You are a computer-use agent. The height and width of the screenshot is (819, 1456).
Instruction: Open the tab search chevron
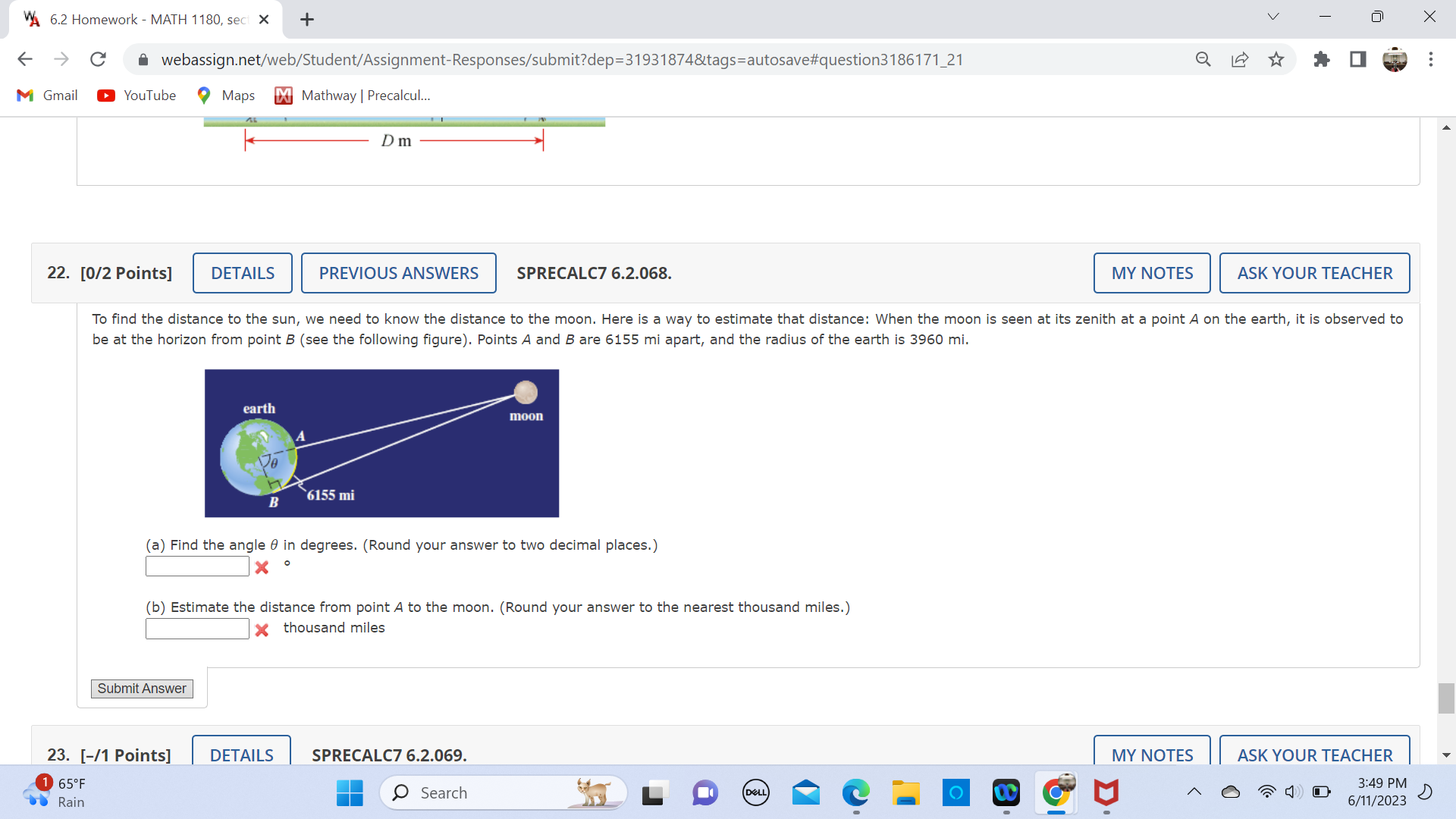point(1272,16)
